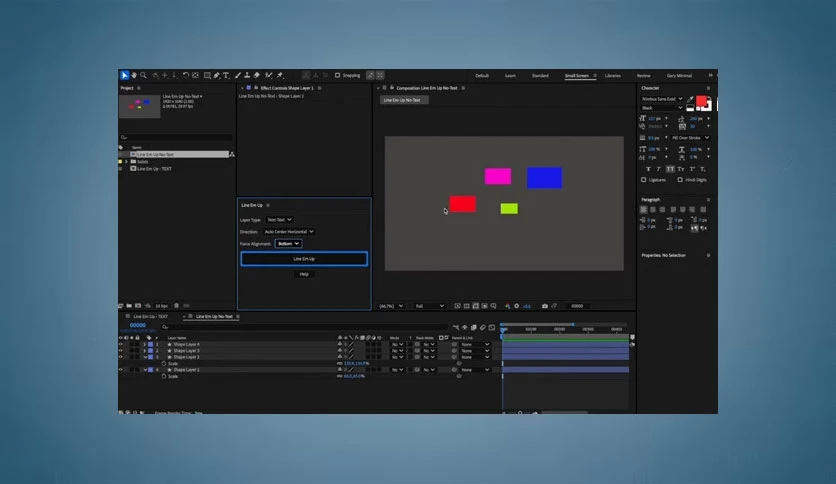Toggle the Snapping checkbox
Screen dimensions: 836x484
coord(337,75)
